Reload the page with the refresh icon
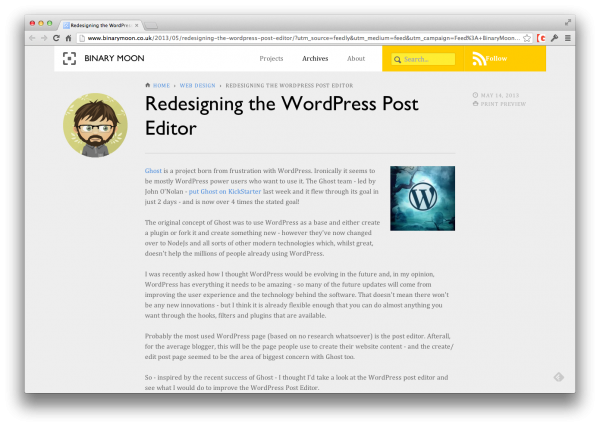Viewport: 600px width, 427px height. (x=56, y=38)
